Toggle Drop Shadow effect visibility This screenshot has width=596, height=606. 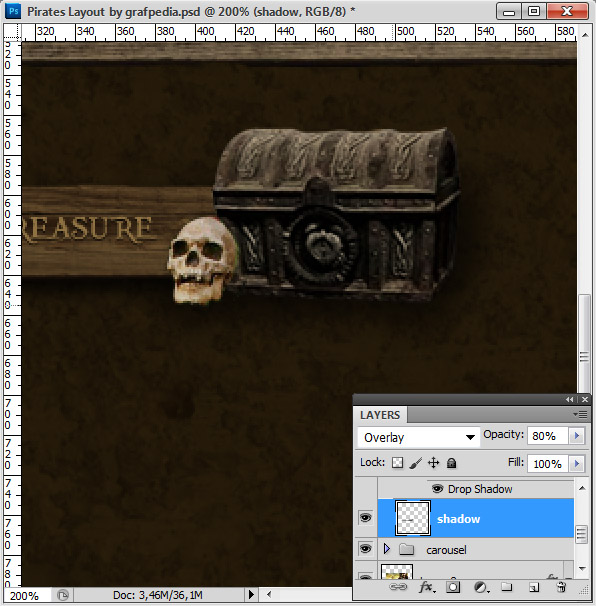coord(437,489)
